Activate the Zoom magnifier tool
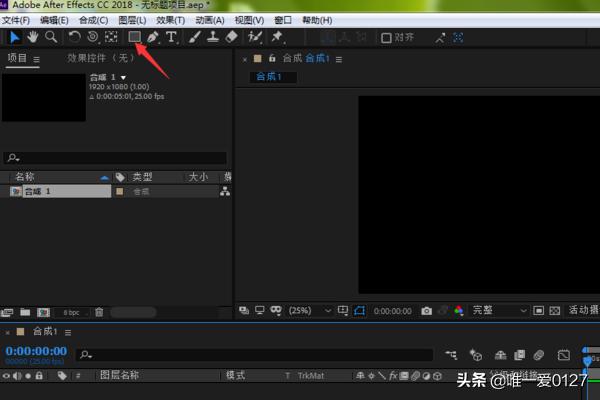 point(50,37)
